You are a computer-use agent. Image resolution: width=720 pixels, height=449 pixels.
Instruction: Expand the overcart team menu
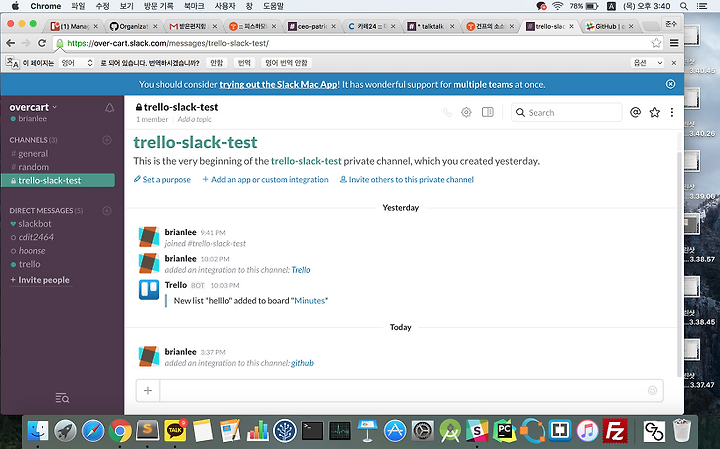pos(33,107)
